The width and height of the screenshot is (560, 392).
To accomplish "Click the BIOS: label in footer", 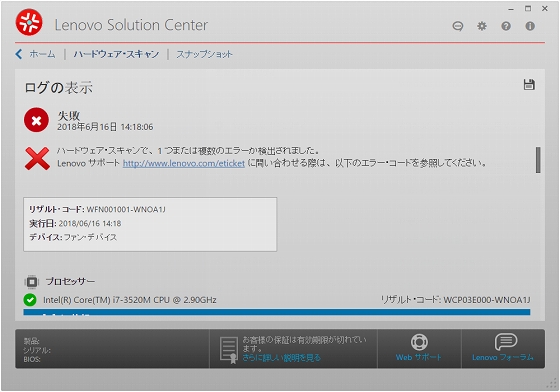I will coord(32,360).
